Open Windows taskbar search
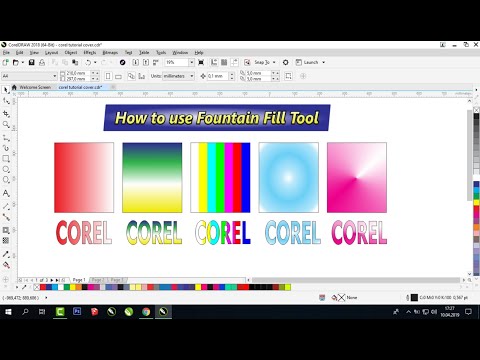 click(25, 312)
